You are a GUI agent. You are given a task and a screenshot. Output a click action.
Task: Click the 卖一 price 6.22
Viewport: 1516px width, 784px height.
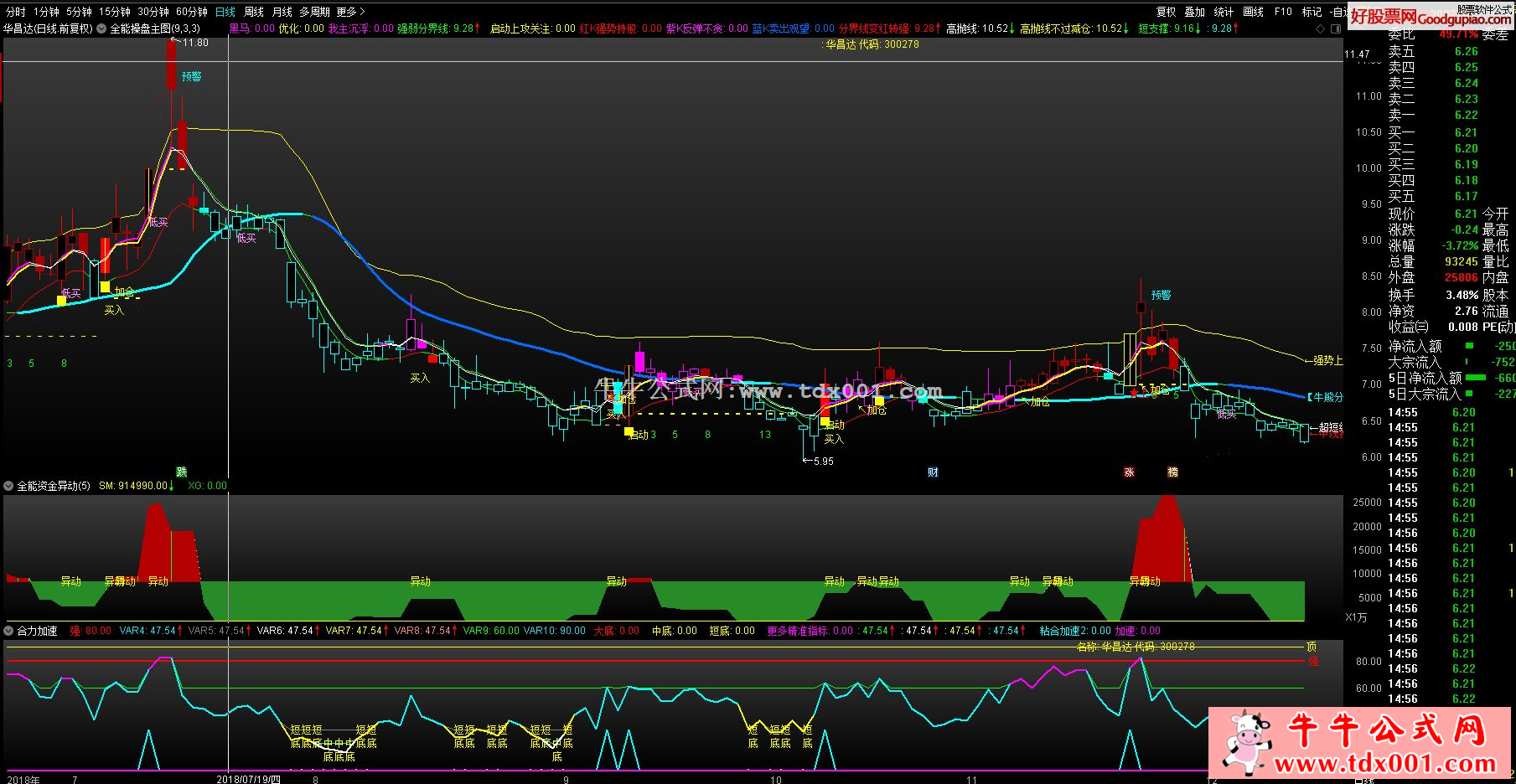[x=1466, y=115]
